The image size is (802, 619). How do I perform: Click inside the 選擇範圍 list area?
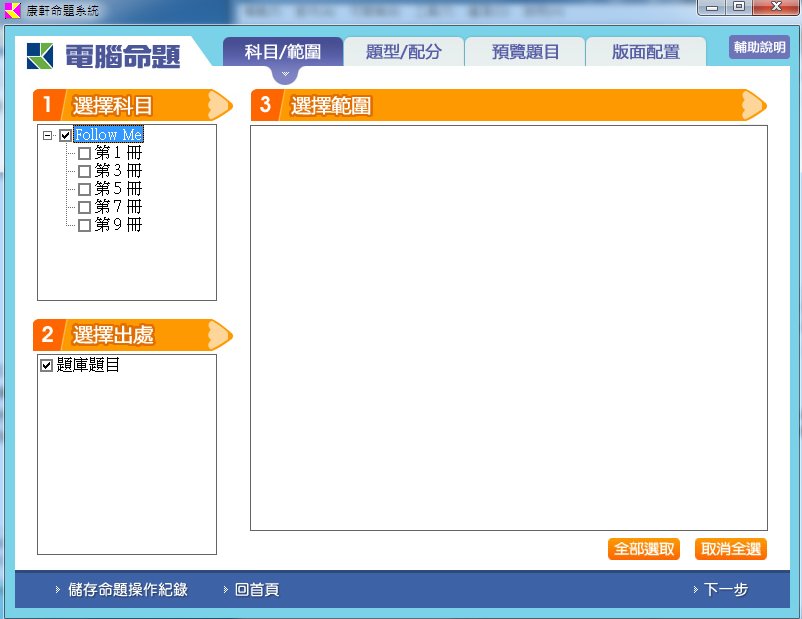click(x=508, y=327)
